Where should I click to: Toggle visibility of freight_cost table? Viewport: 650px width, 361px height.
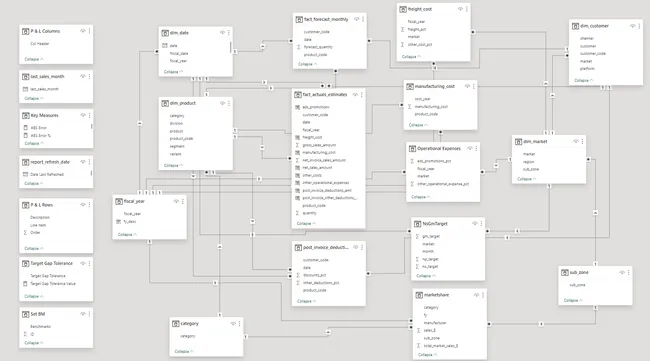[x=460, y=9]
